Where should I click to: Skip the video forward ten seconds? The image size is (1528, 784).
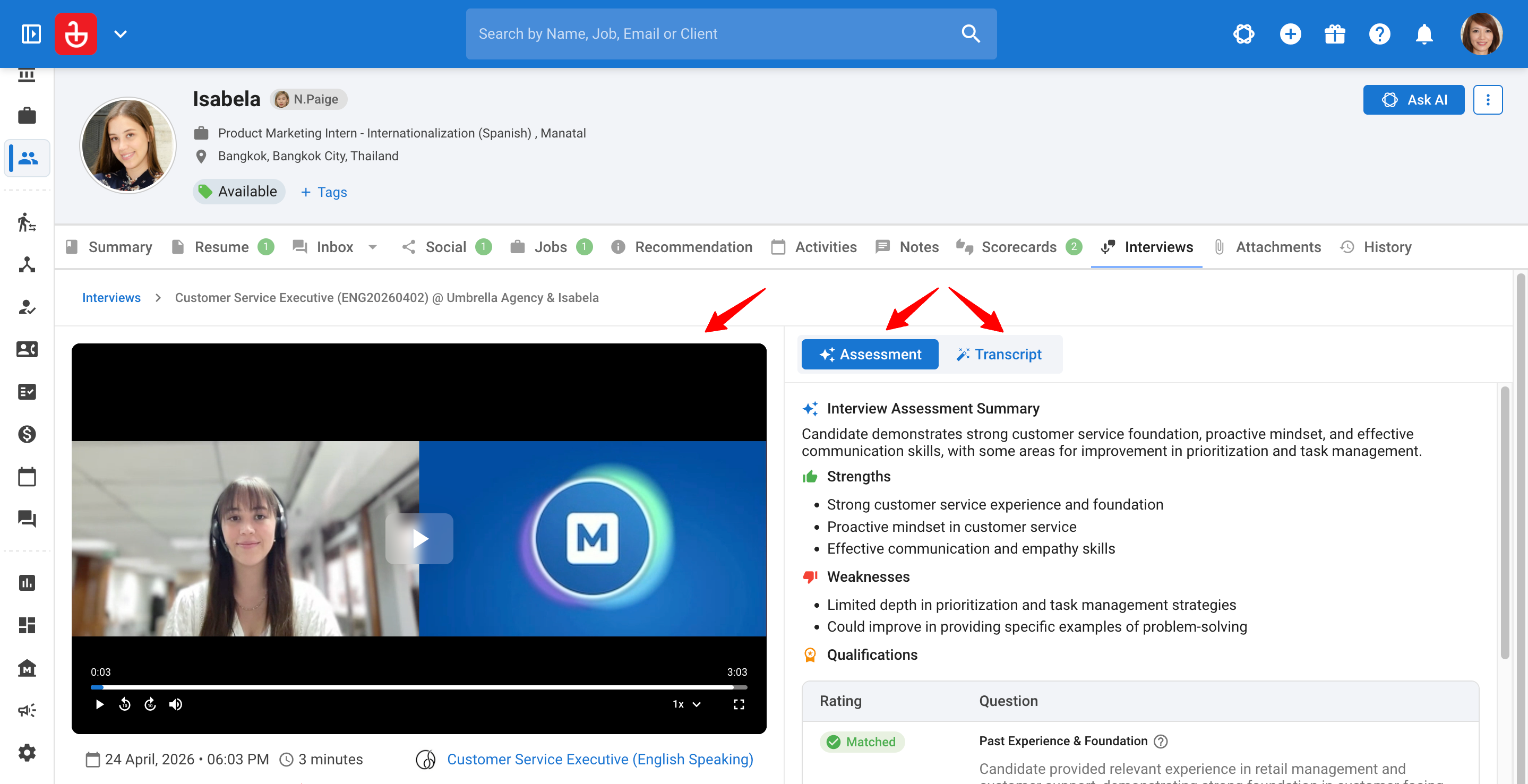click(150, 704)
